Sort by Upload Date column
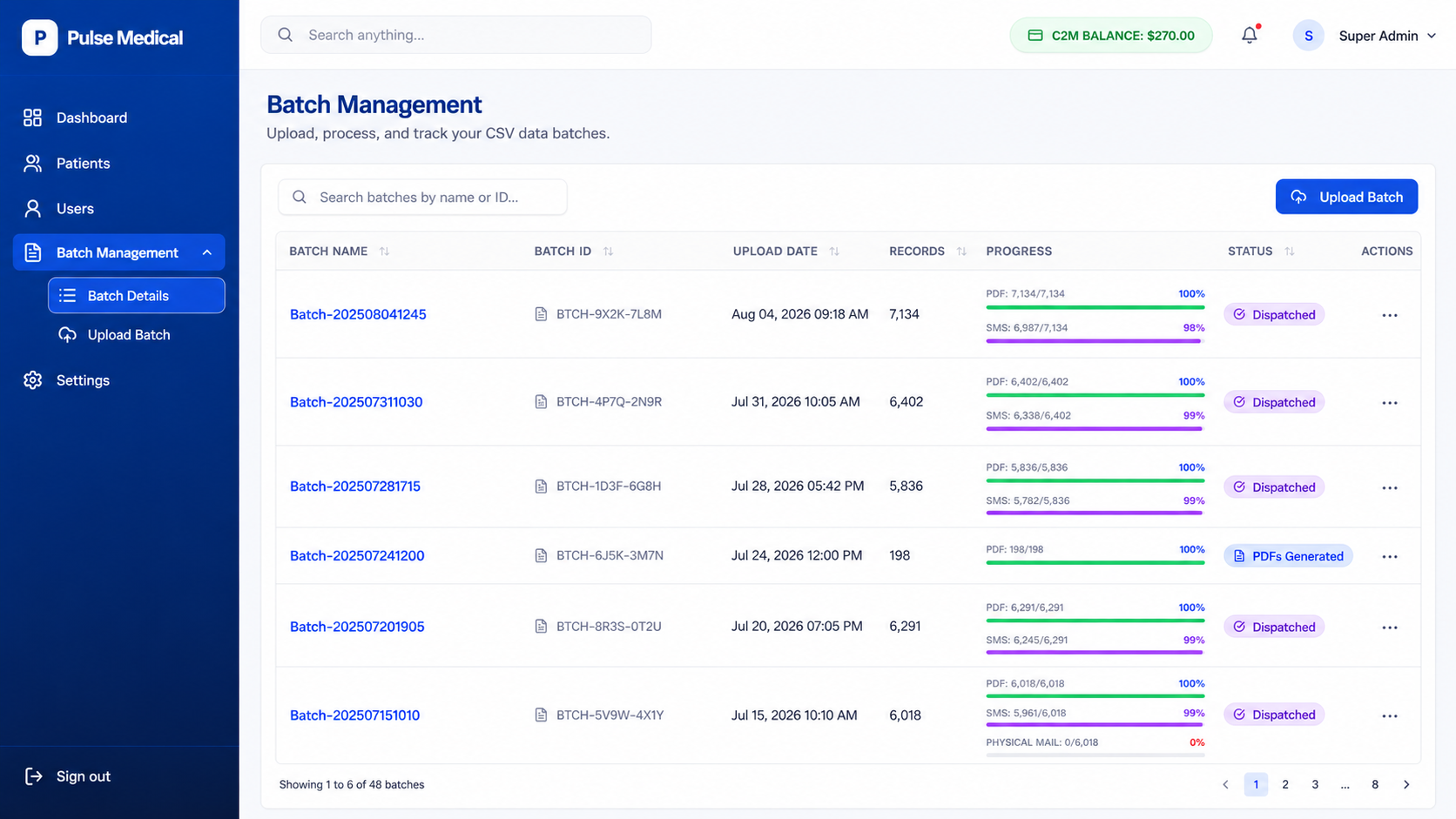The height and width of the screenshot is (819, 1456). [834, 251]
